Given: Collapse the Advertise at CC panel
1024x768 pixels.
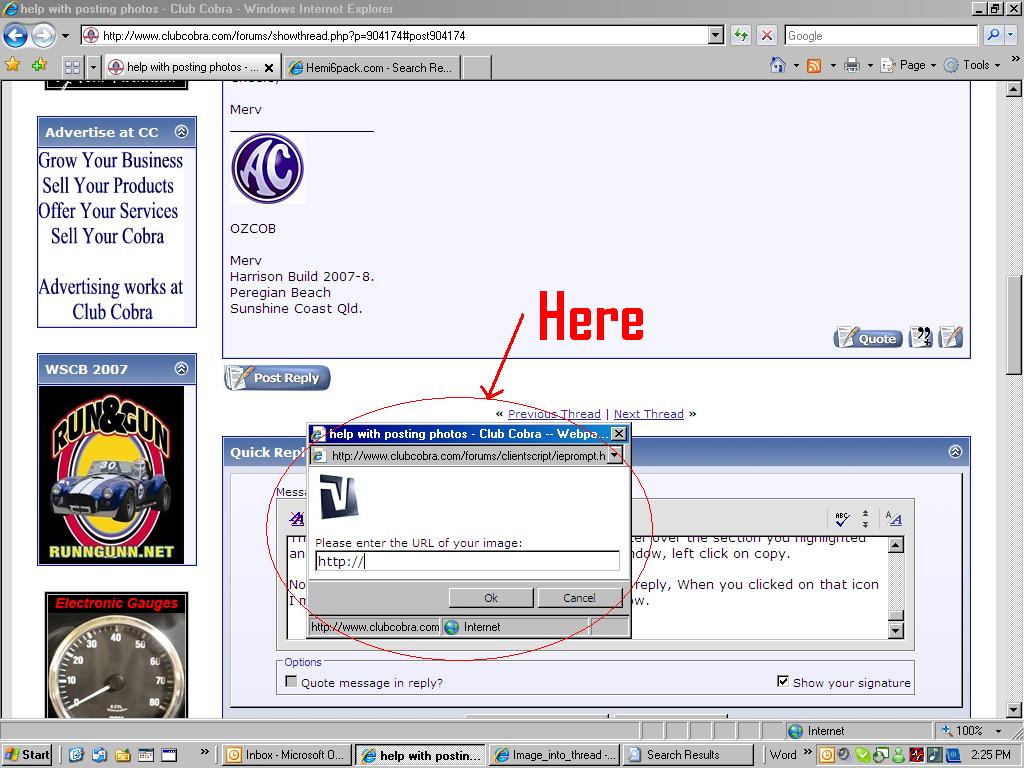Looking at the screenshot, I should pyautogui.click(x=182, y=131).
